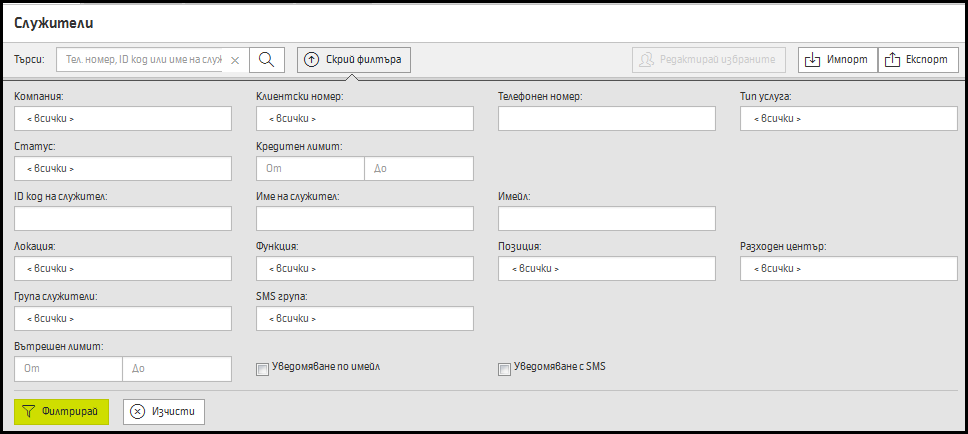
Task: Click the Вътрешен лимит От field
Action: [x=69, y=369]
